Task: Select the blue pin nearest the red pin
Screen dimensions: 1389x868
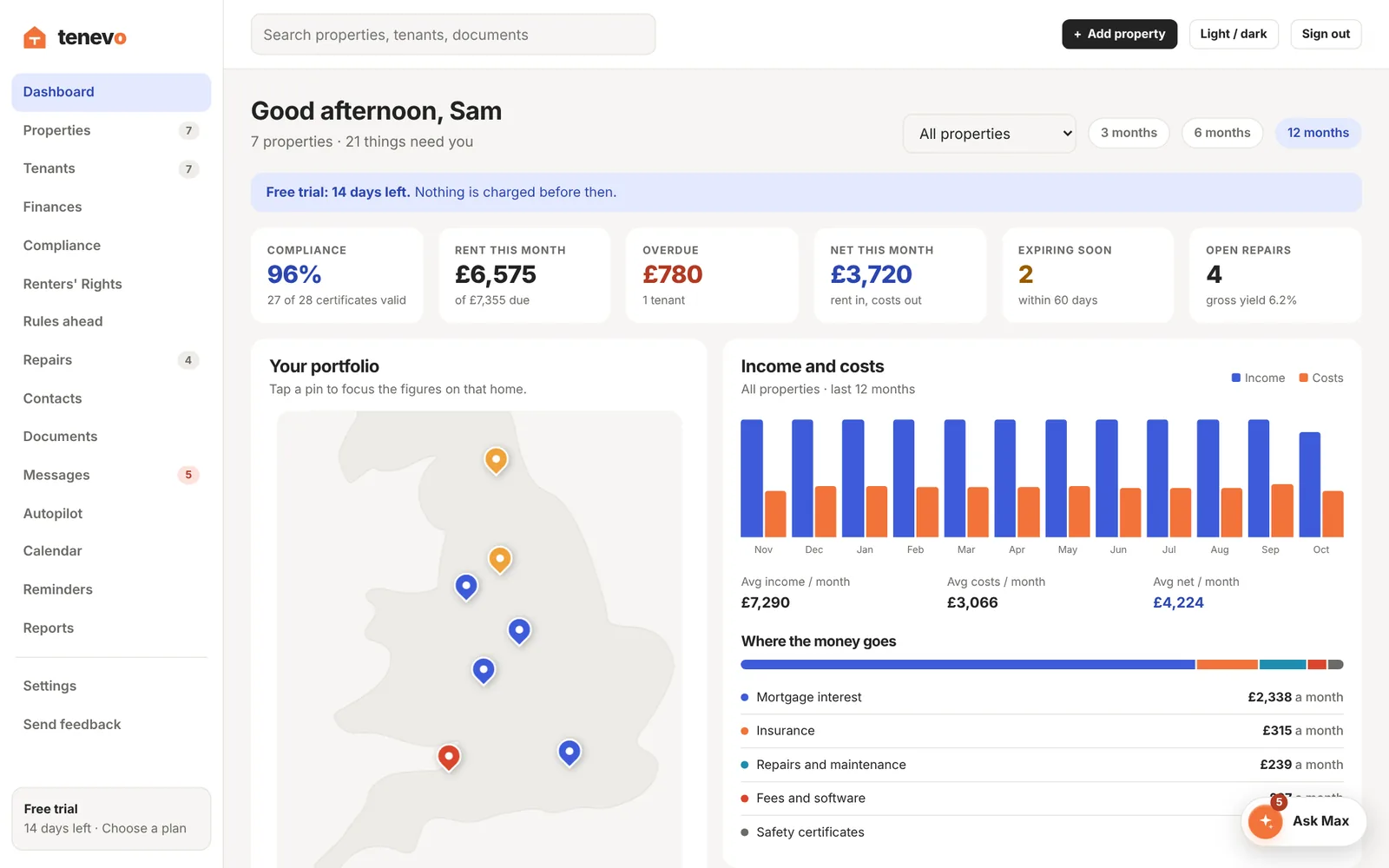Action: 484,670
